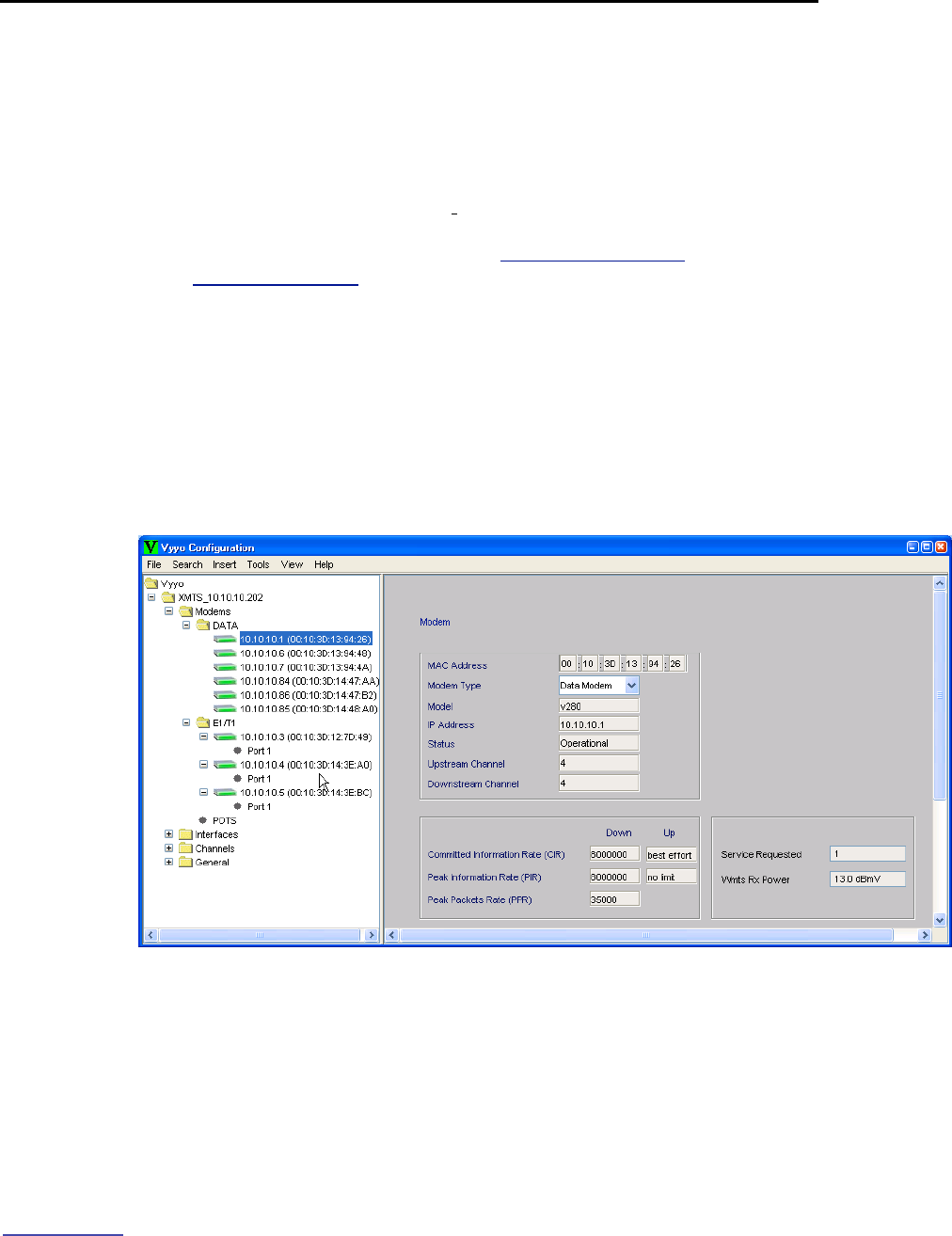Click the tree pane's right scroll arrow
952x1236 pixels.
tap(371, 935)
